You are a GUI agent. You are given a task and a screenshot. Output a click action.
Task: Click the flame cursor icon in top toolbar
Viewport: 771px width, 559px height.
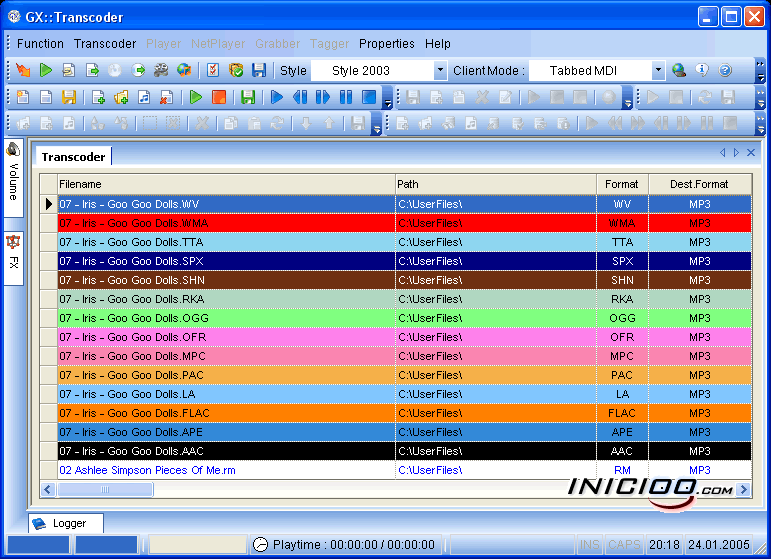[23, 70]
